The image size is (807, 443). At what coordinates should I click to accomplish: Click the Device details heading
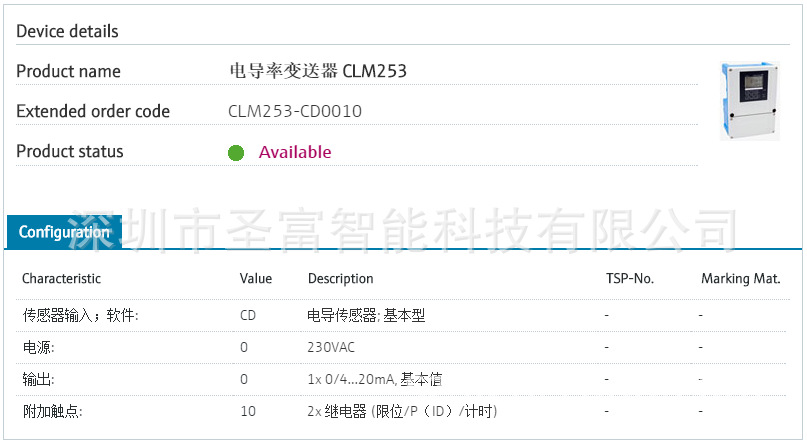point(67,31)
